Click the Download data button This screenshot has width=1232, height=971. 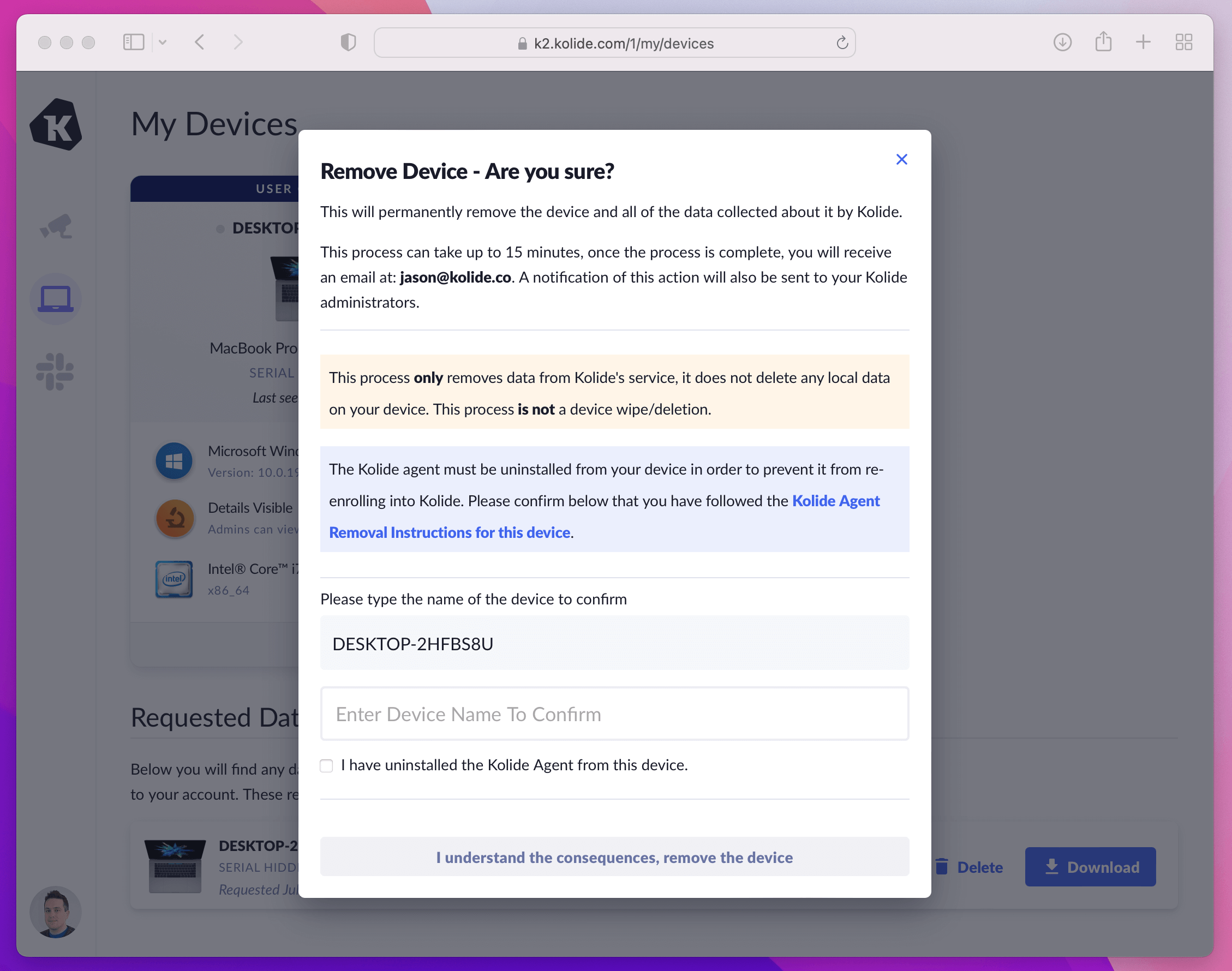1090,866
